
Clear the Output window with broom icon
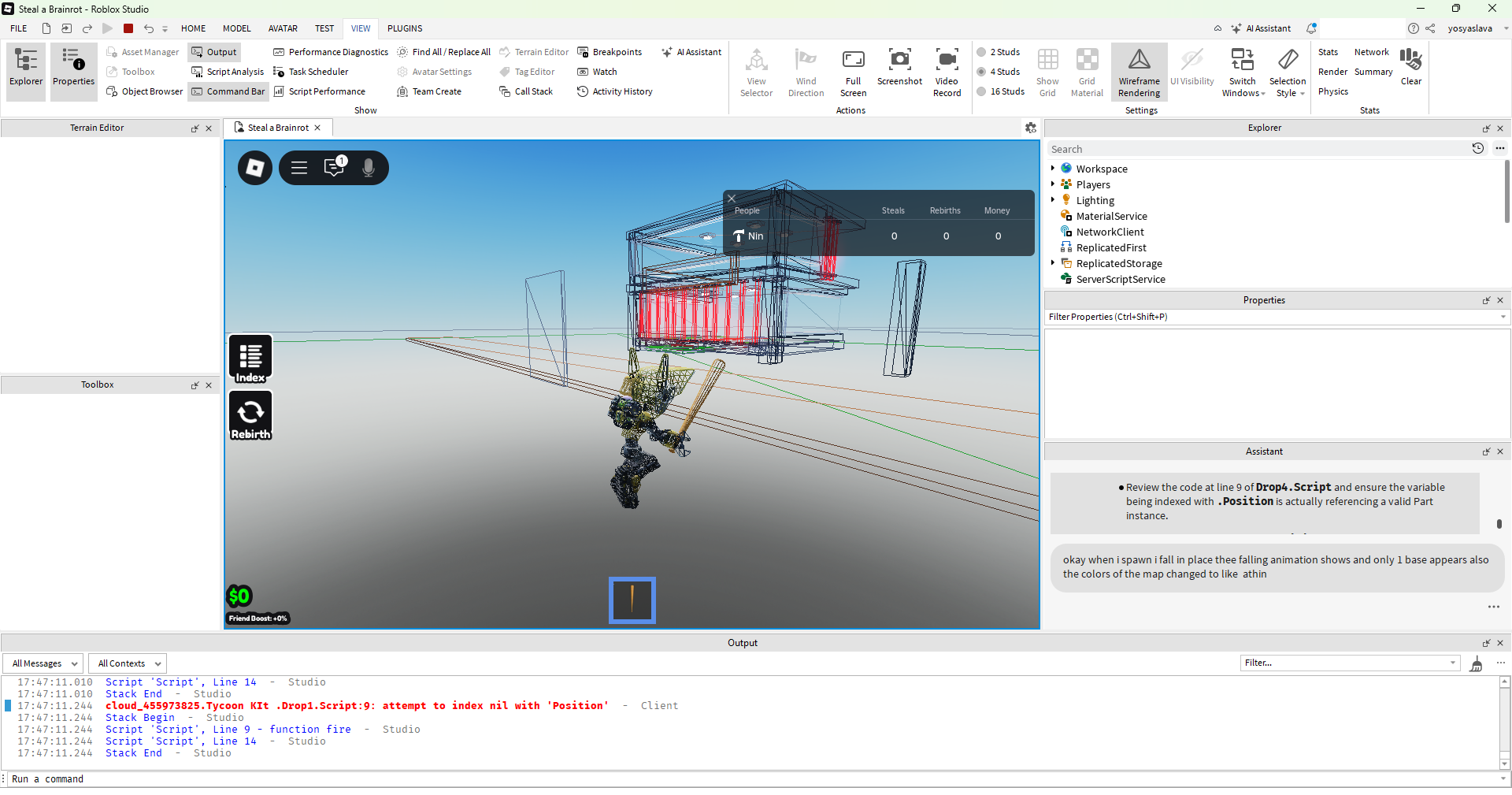[x=1477, y=663]
